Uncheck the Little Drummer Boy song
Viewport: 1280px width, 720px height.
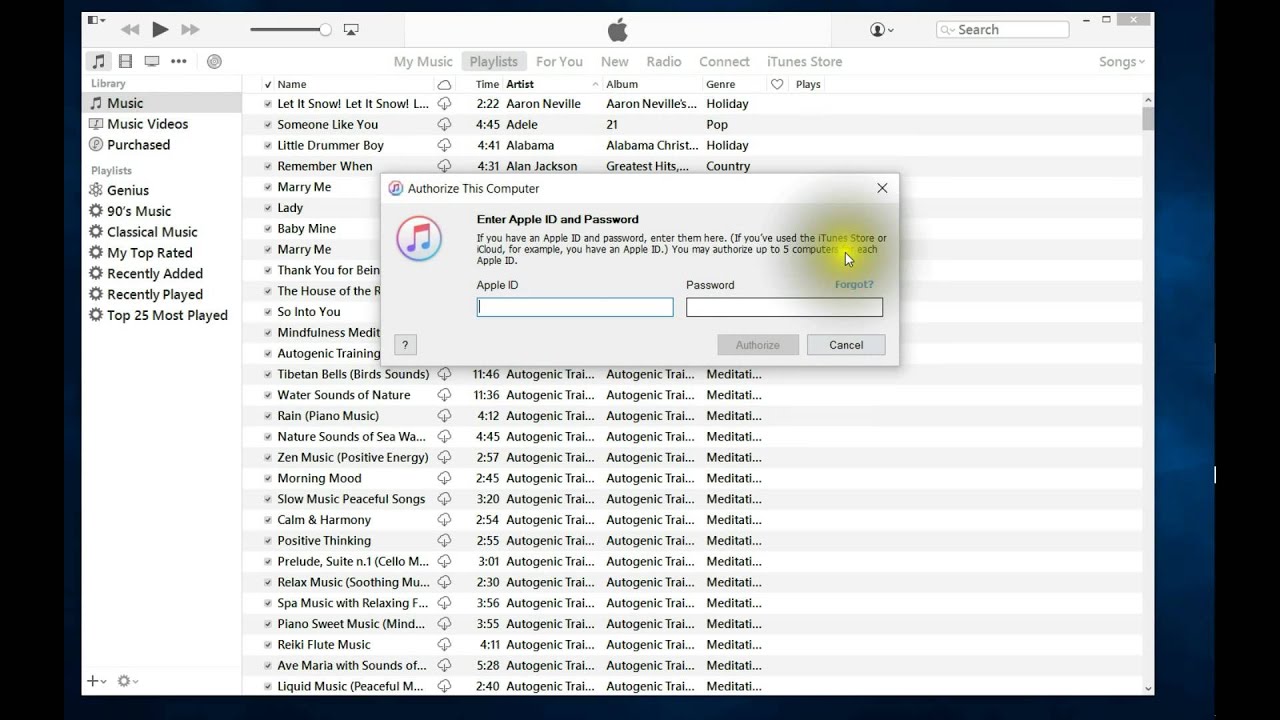[268, 146]
